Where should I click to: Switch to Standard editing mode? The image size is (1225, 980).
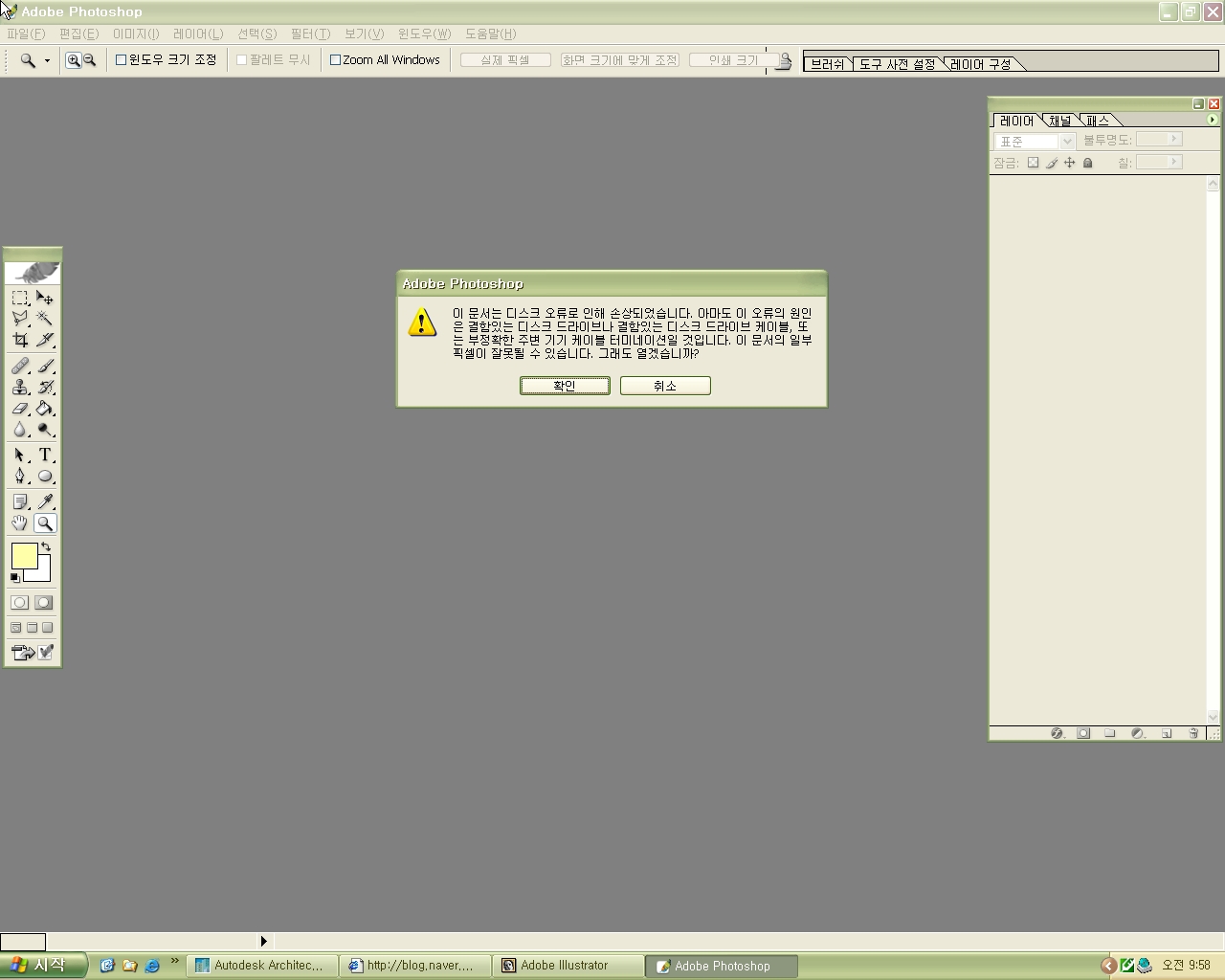(x=20, y=603)
